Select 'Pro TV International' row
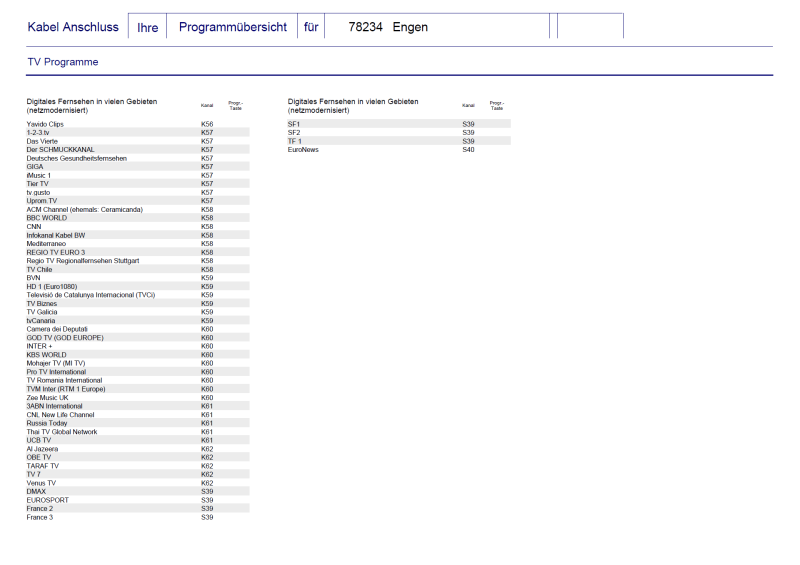800x565 pixels. pyautogui.click(x=138, y=372)
